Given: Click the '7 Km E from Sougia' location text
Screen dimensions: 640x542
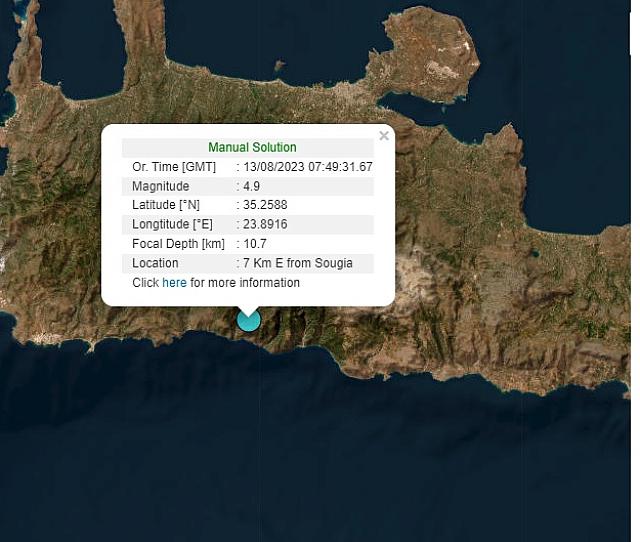Looking at the screenshot, I should point(297,263).
